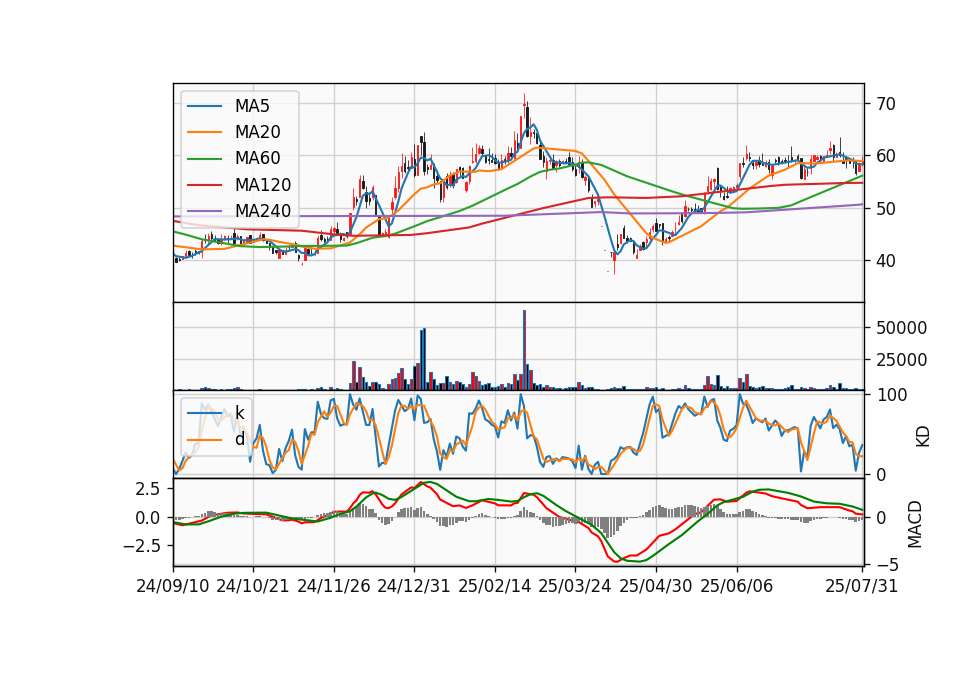Click the 24/10/21 date axis label
The image size is (960, 690).
[x=253, y=586]
